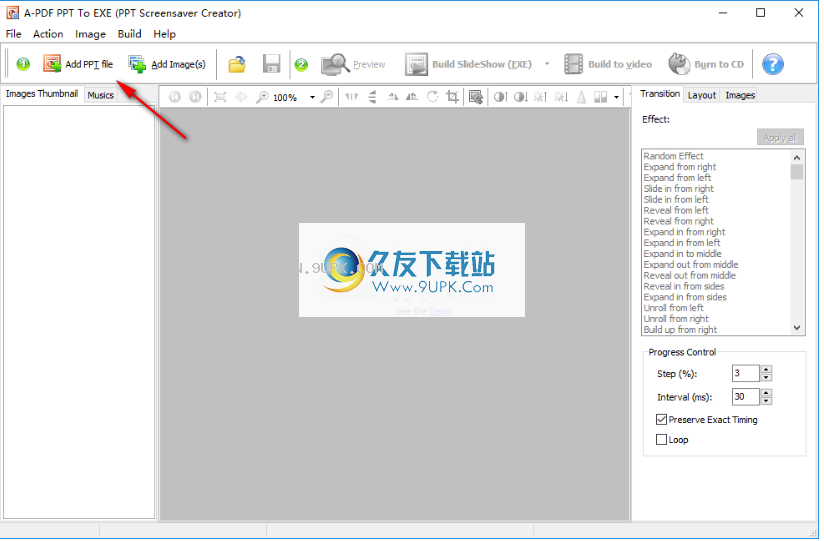Click the Apply all button

click(780, 138)
